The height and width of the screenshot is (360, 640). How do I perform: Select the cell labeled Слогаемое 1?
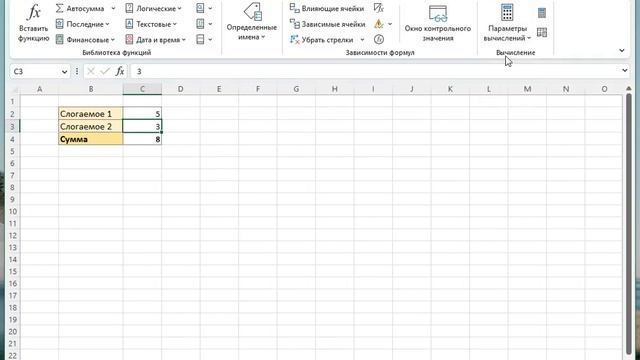pyautogui.click(x=91, y=114)
